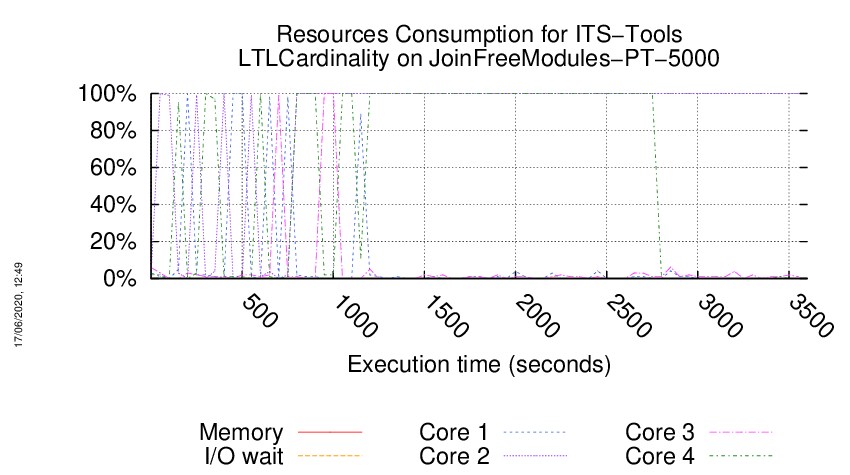Click the 40% y-axis label
Image resolution: width=850 pixels, height=475 pixels.
pos(113,204)
